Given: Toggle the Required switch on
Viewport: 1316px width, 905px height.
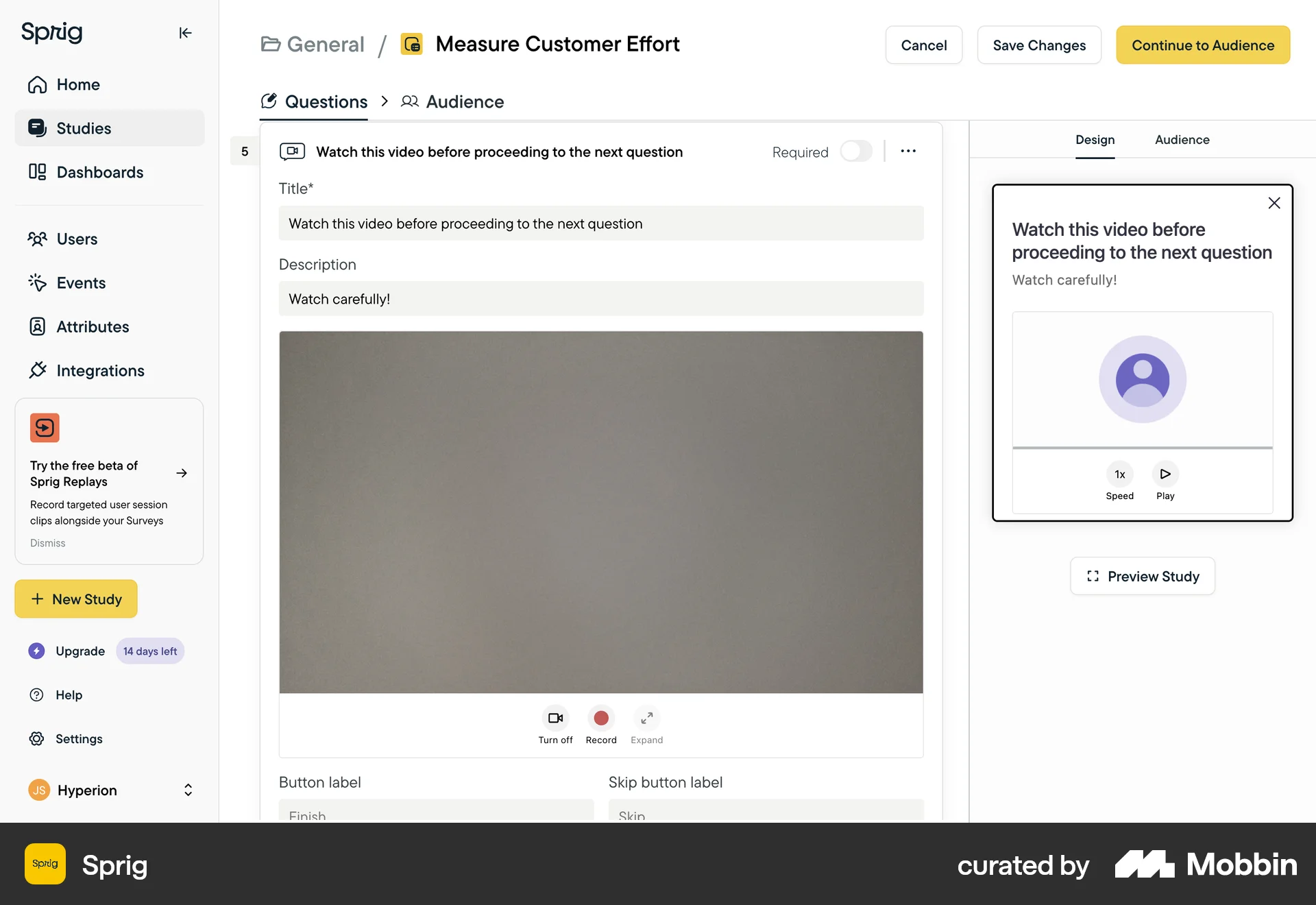Looking at the screenshot, I should click(856, 152).
